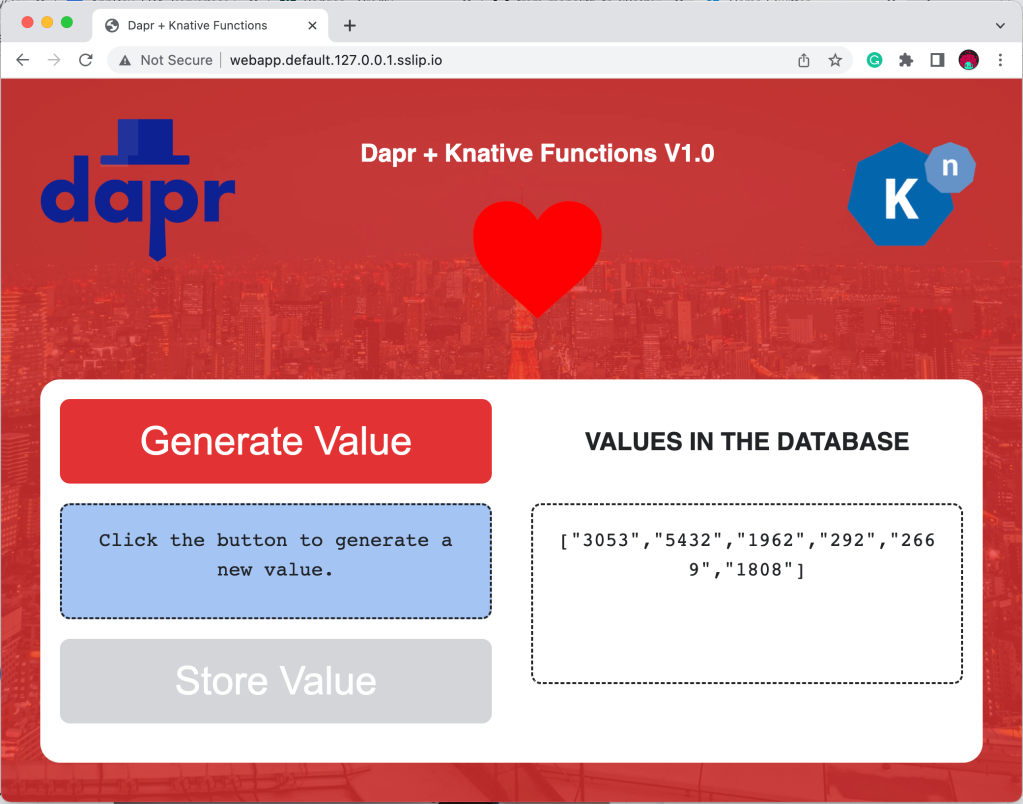Screen dimensions: 1023x804
Task: Expand the tab search chevron
Action: (1000, 25)
